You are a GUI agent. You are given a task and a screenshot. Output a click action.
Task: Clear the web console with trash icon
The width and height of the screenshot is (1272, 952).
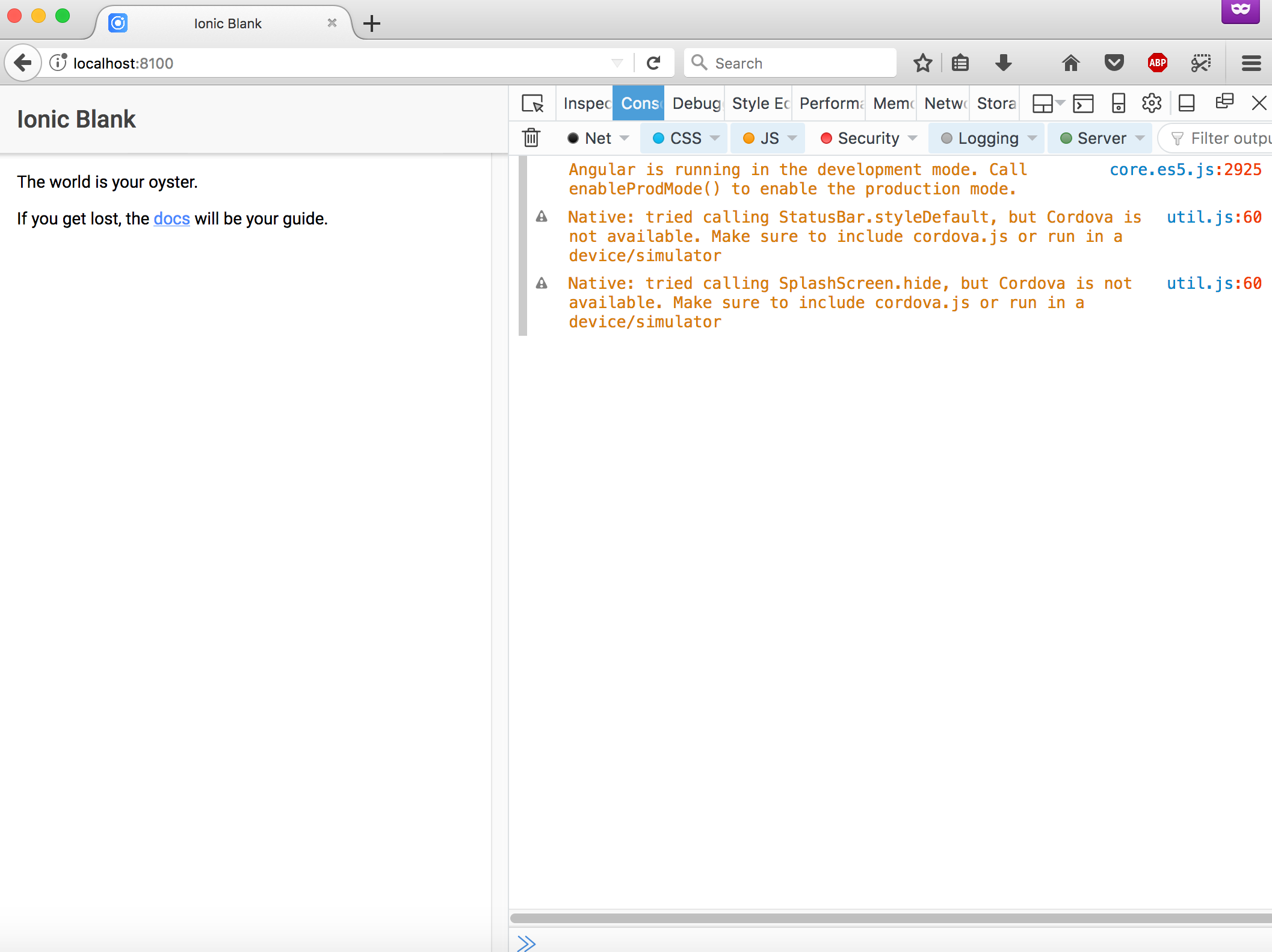click(531, 138)
